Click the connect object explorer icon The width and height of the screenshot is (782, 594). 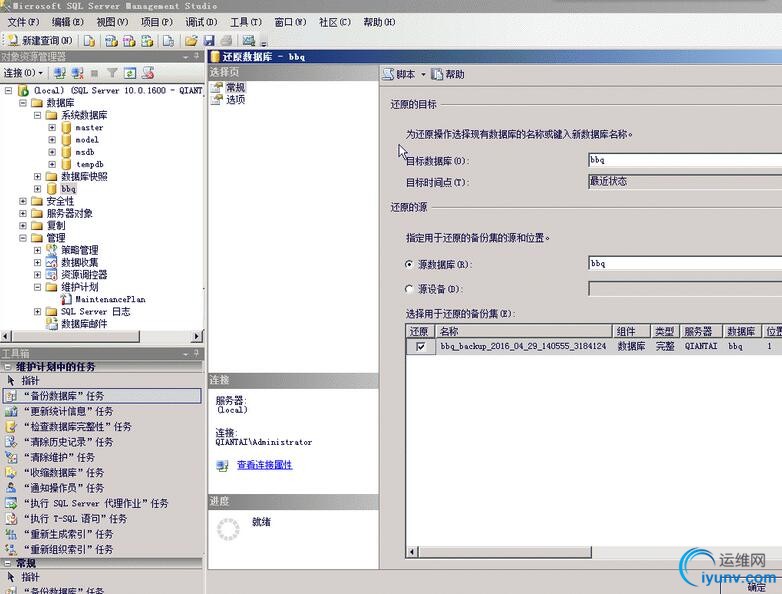(x=60, y=73)
